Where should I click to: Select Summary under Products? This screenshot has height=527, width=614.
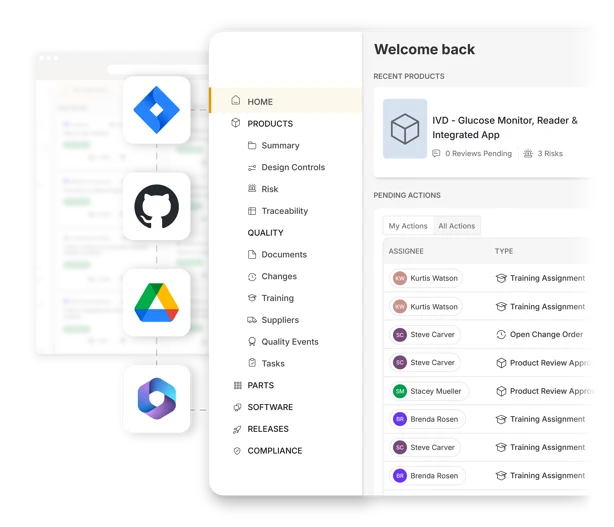280,146
